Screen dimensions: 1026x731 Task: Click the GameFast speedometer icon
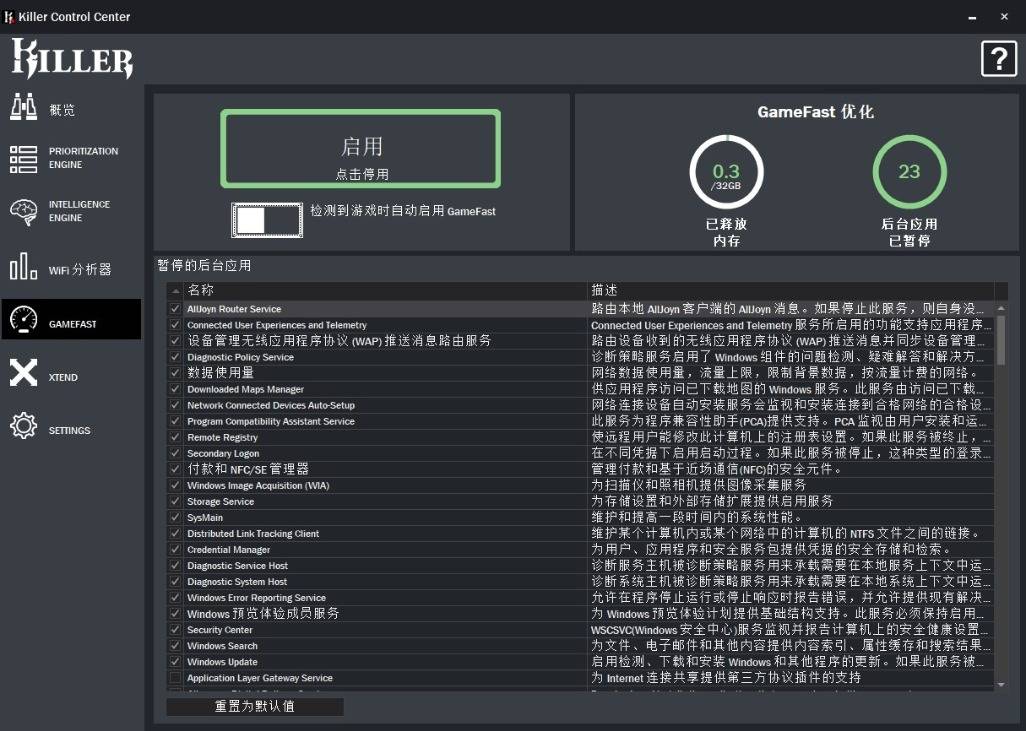click(24, 319)
